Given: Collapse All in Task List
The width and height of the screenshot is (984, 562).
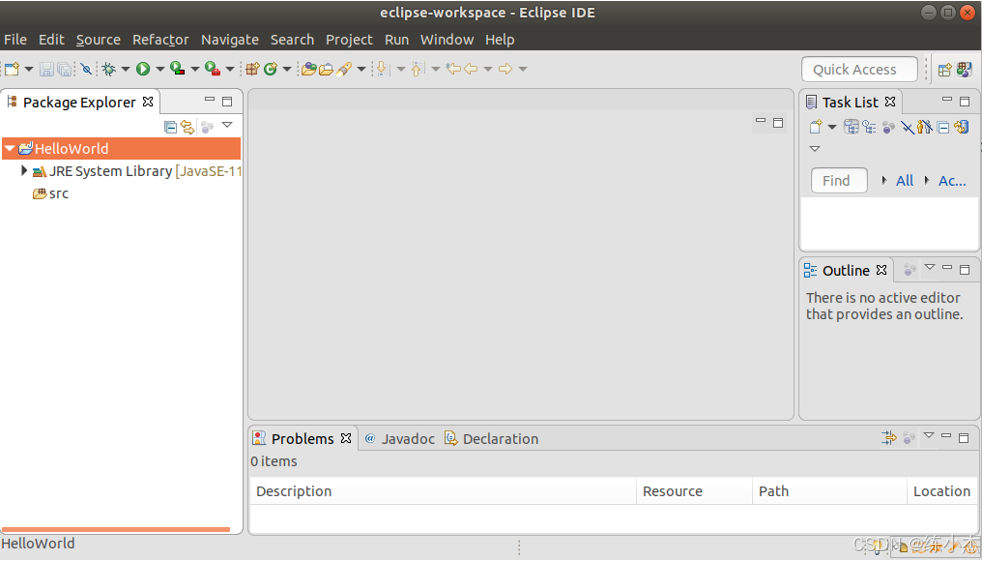Looking at the screenshot, I should 943,127.
